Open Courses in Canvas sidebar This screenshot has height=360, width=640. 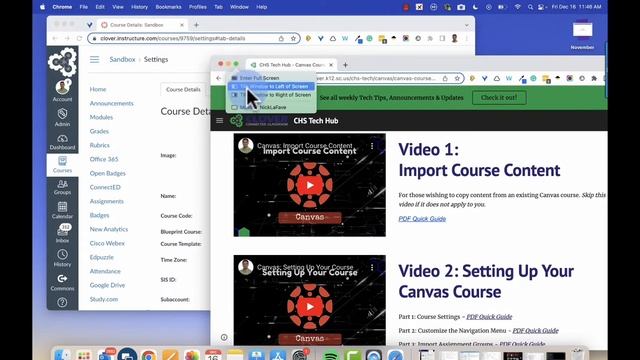(x=62, y=164)
